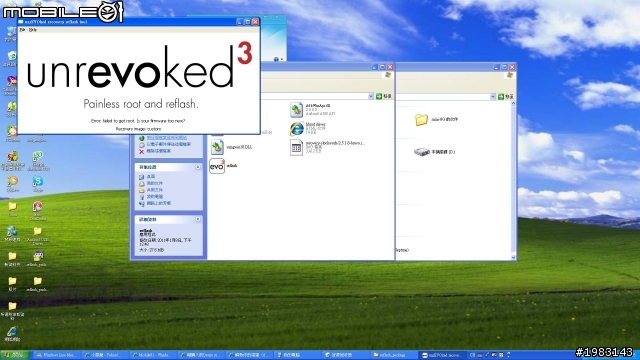Click My Network Places link in sidebar
This screenshot has height=360, width=640.
coord(159,203)
